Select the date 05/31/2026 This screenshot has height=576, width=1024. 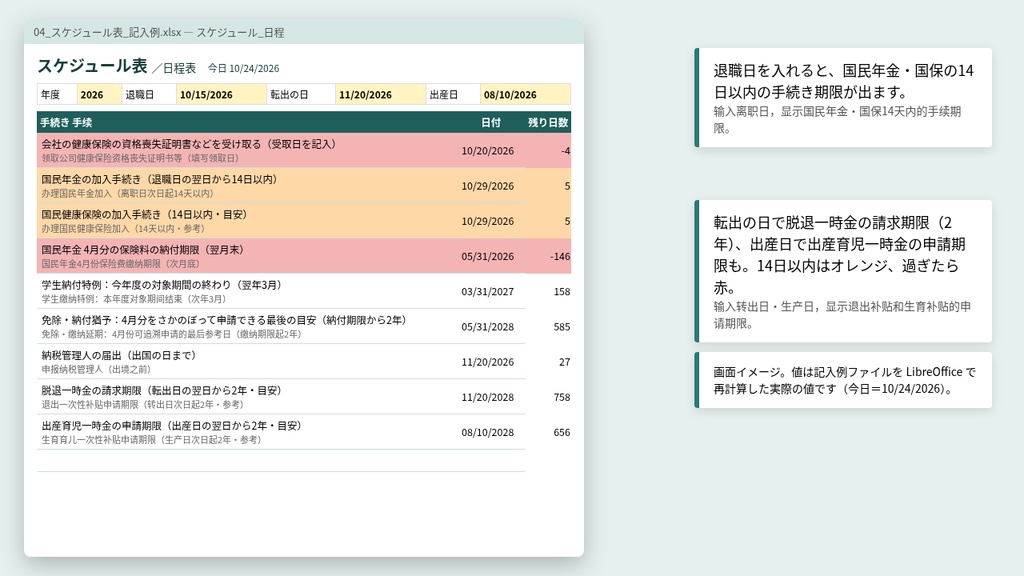click(487, 257)
